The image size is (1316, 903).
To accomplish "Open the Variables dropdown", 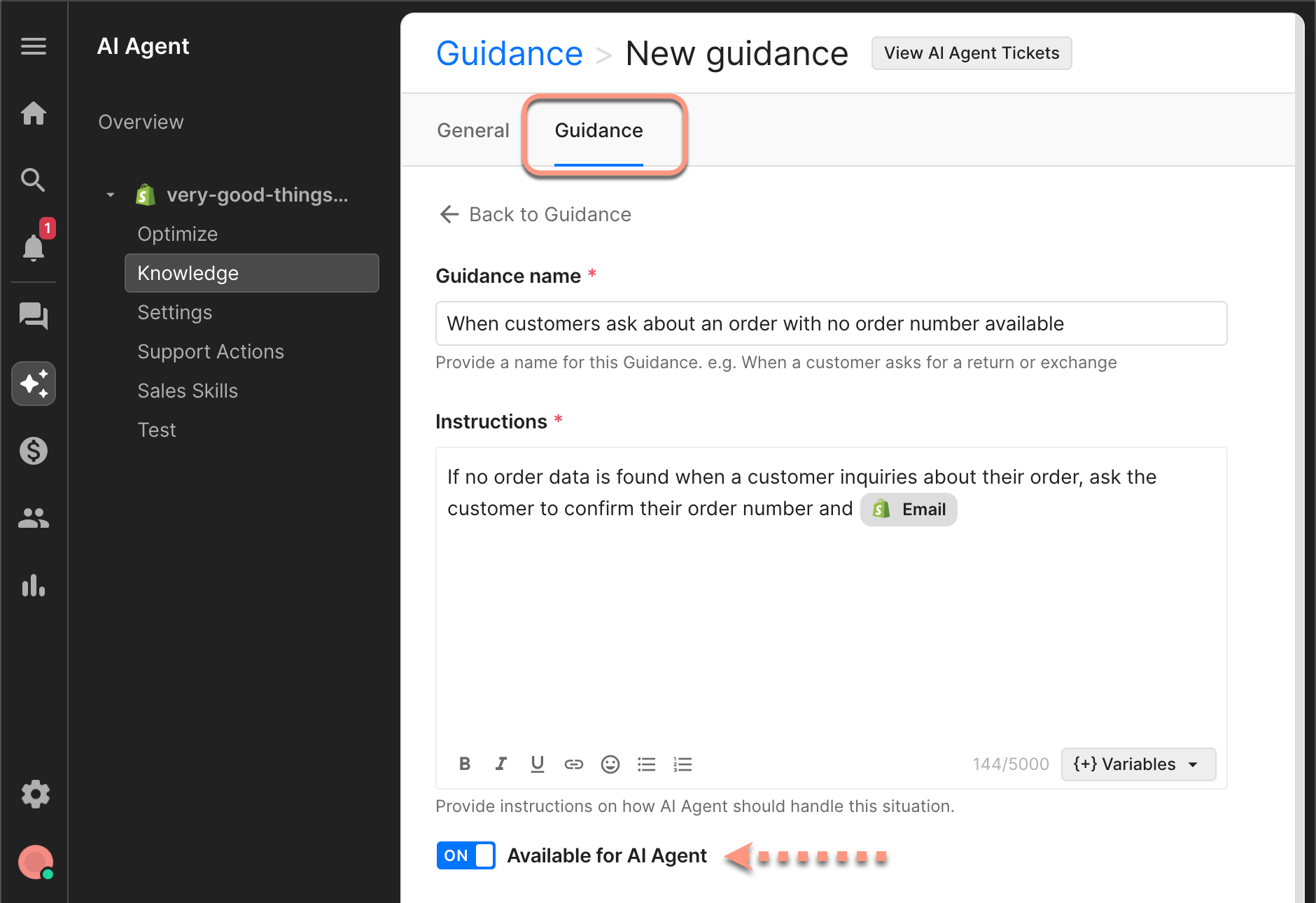I will (x=1138, y=764).
